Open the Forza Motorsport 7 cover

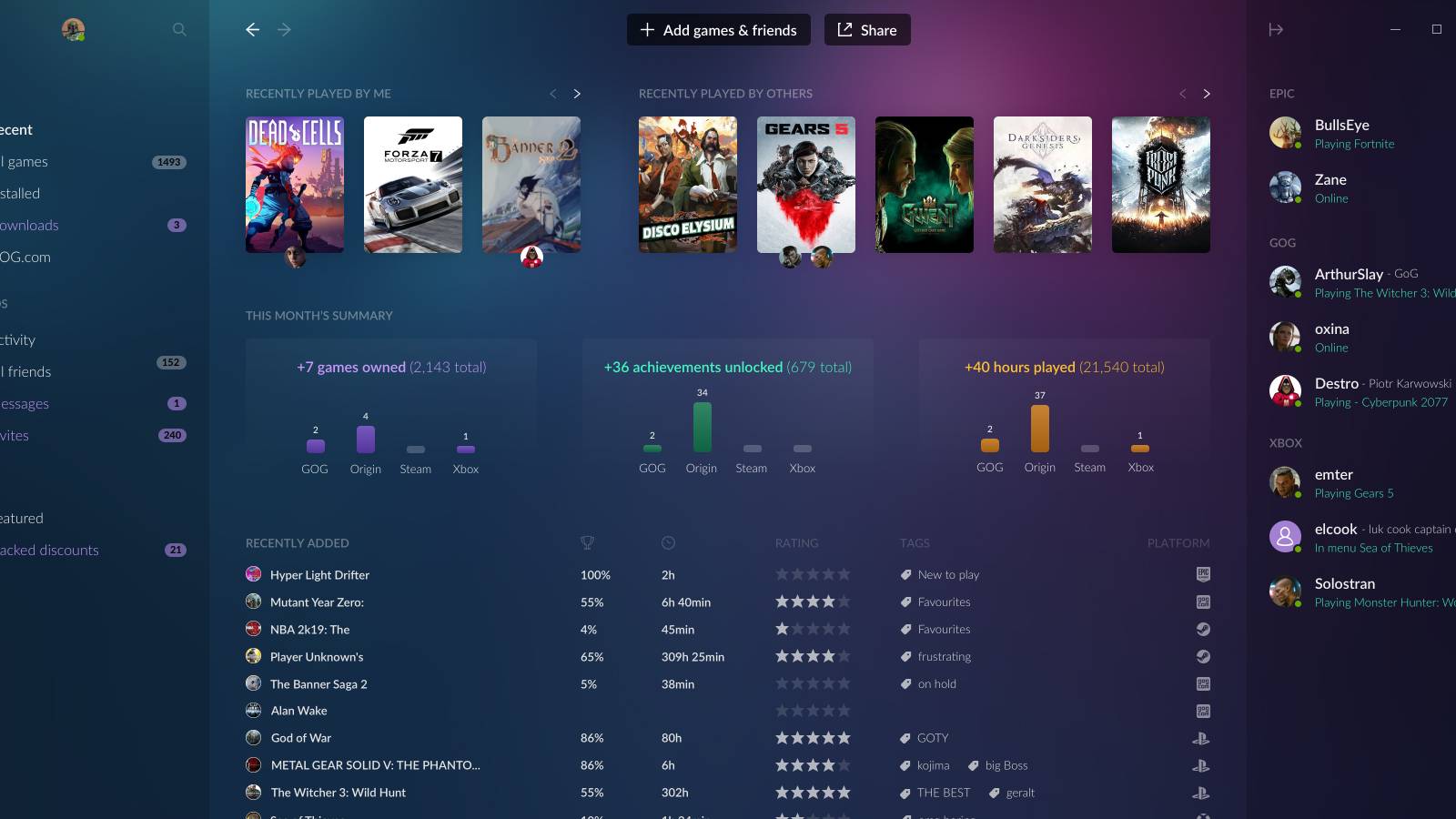tap(413, 185)
